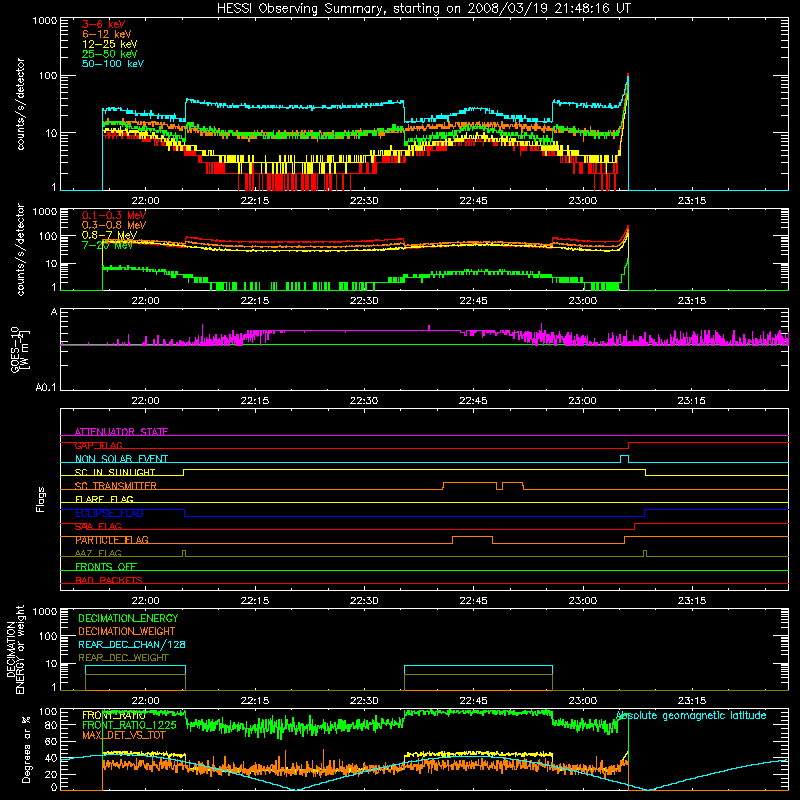Select the DECIMATION_ENERGY legend label
Viewport: 800px width, 800px height.
pos(128,618)
